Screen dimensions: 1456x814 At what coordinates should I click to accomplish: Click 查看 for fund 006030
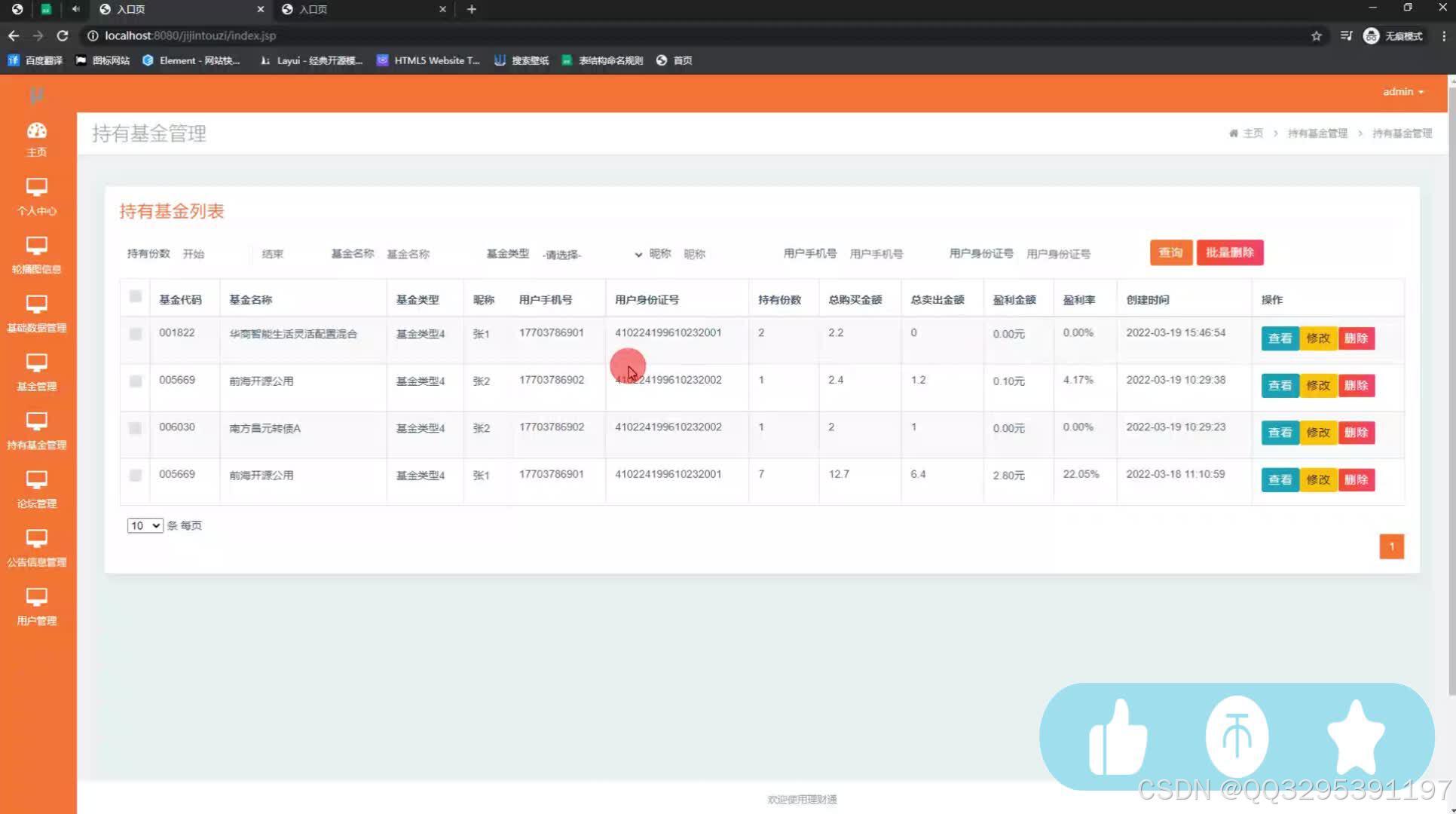(1280, 433)
